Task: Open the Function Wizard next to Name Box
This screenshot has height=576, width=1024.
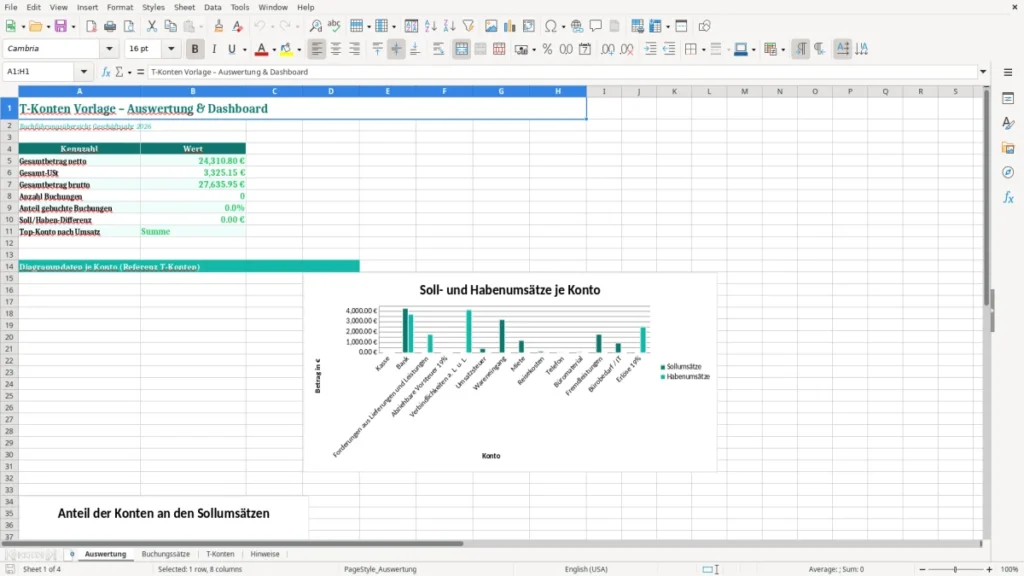Action: 106,72
